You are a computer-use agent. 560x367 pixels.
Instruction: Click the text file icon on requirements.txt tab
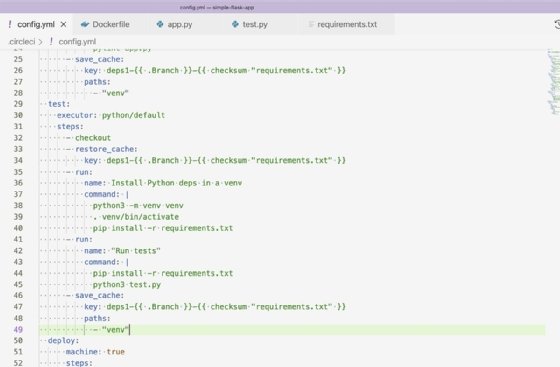coord(311,24)
